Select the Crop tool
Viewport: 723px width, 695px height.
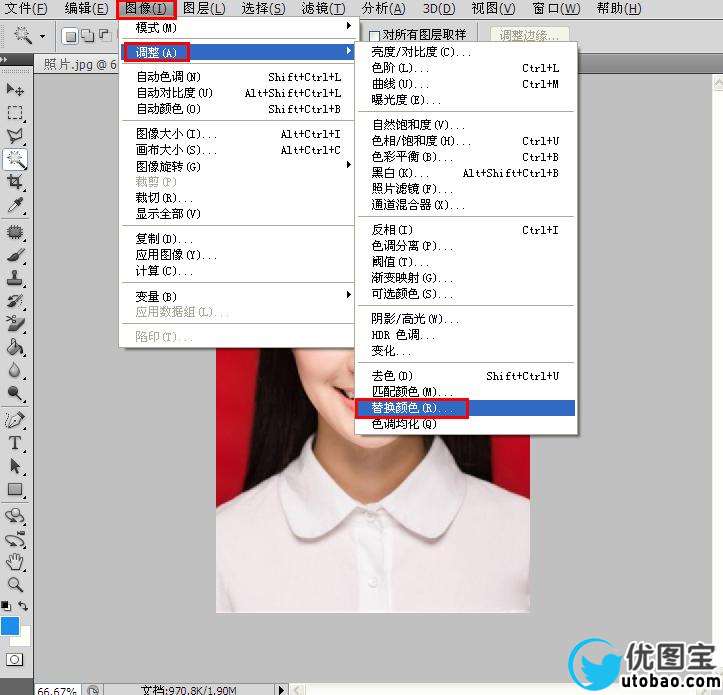[15, 182]
